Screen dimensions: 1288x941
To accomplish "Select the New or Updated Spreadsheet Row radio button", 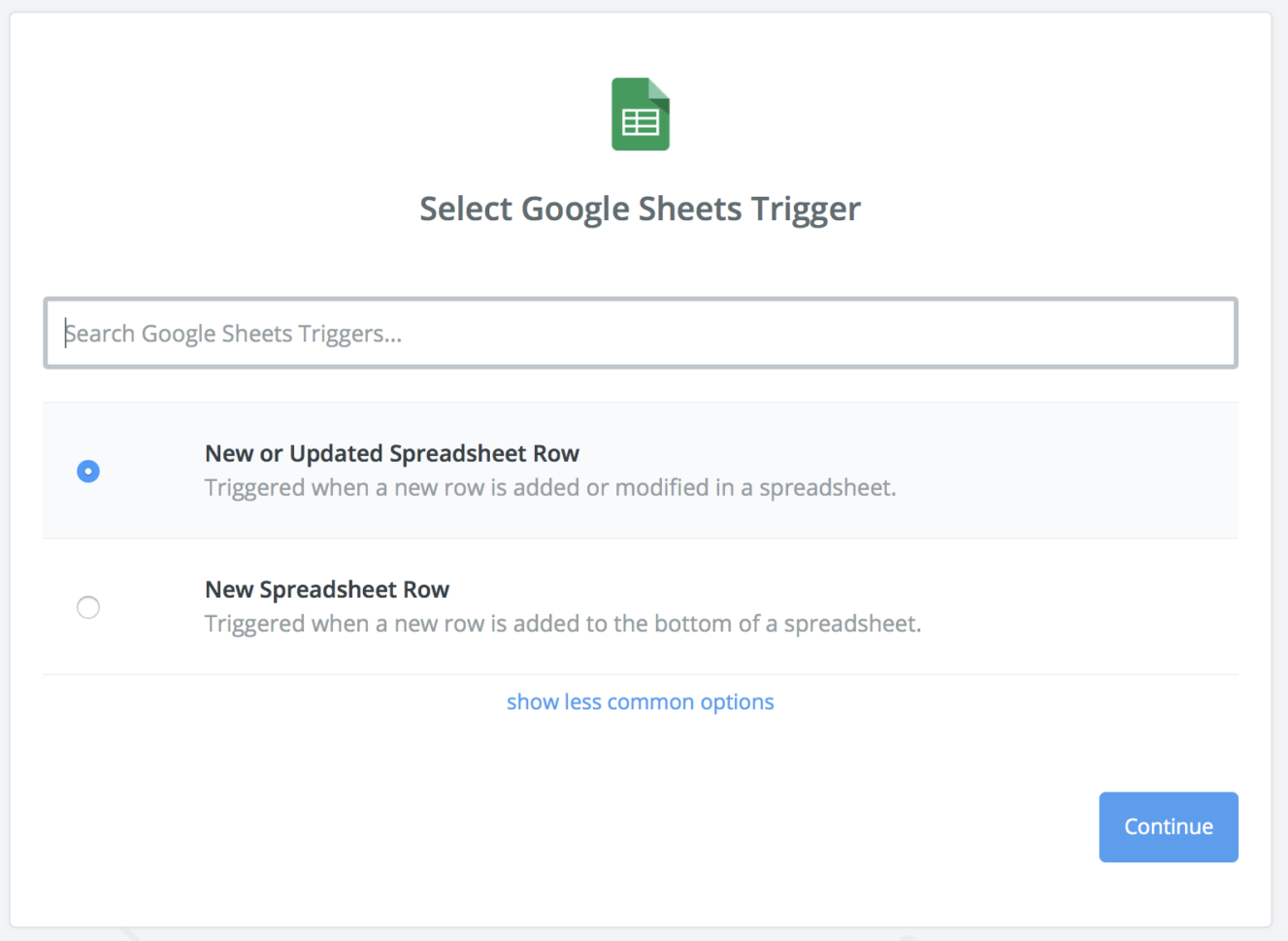I will click(x=88, y=470).
